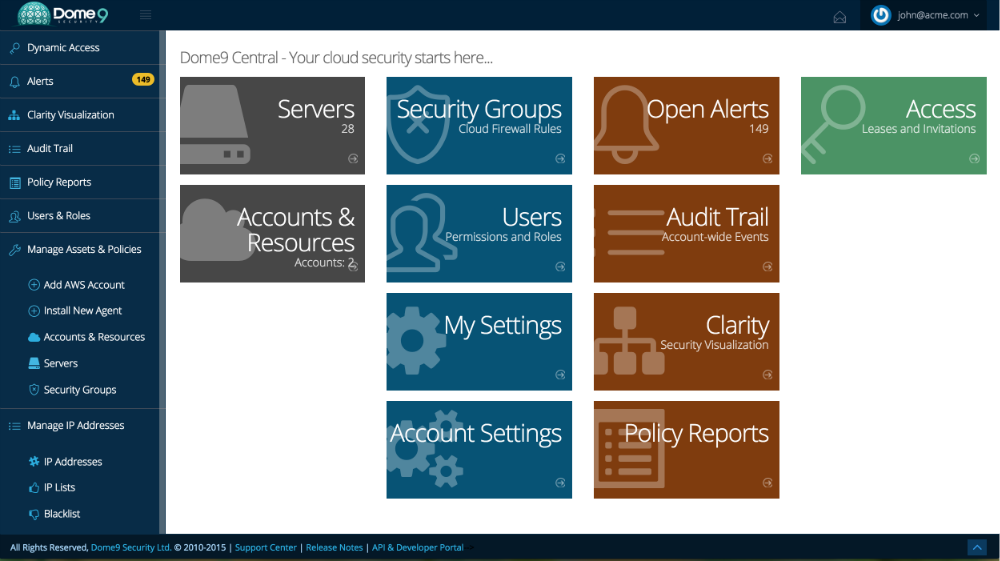
Task: Click arrow icon on Account Settings tile
Action: click(x=560, y=483)
